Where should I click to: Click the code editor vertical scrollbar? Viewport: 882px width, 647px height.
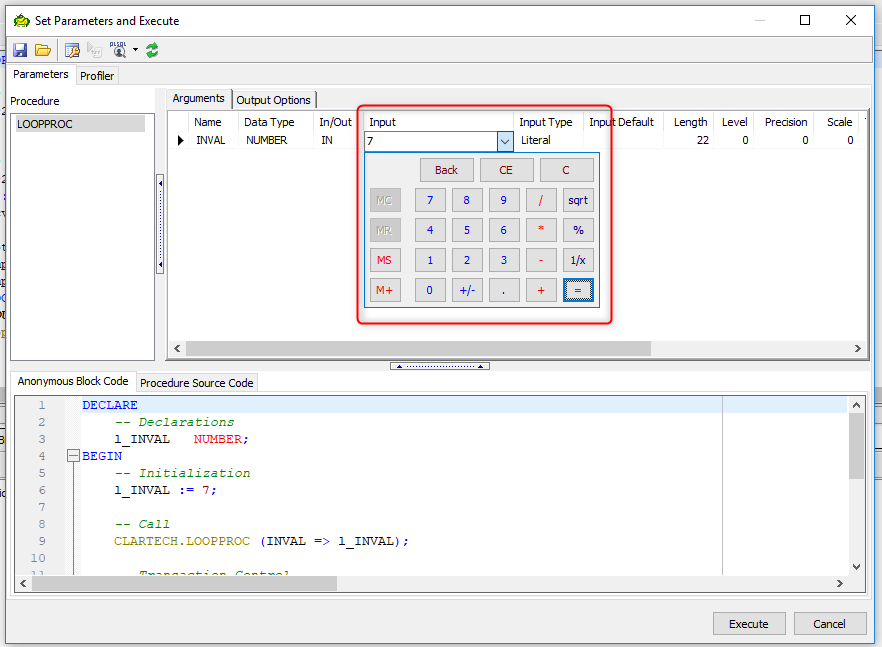pos(856,445)
